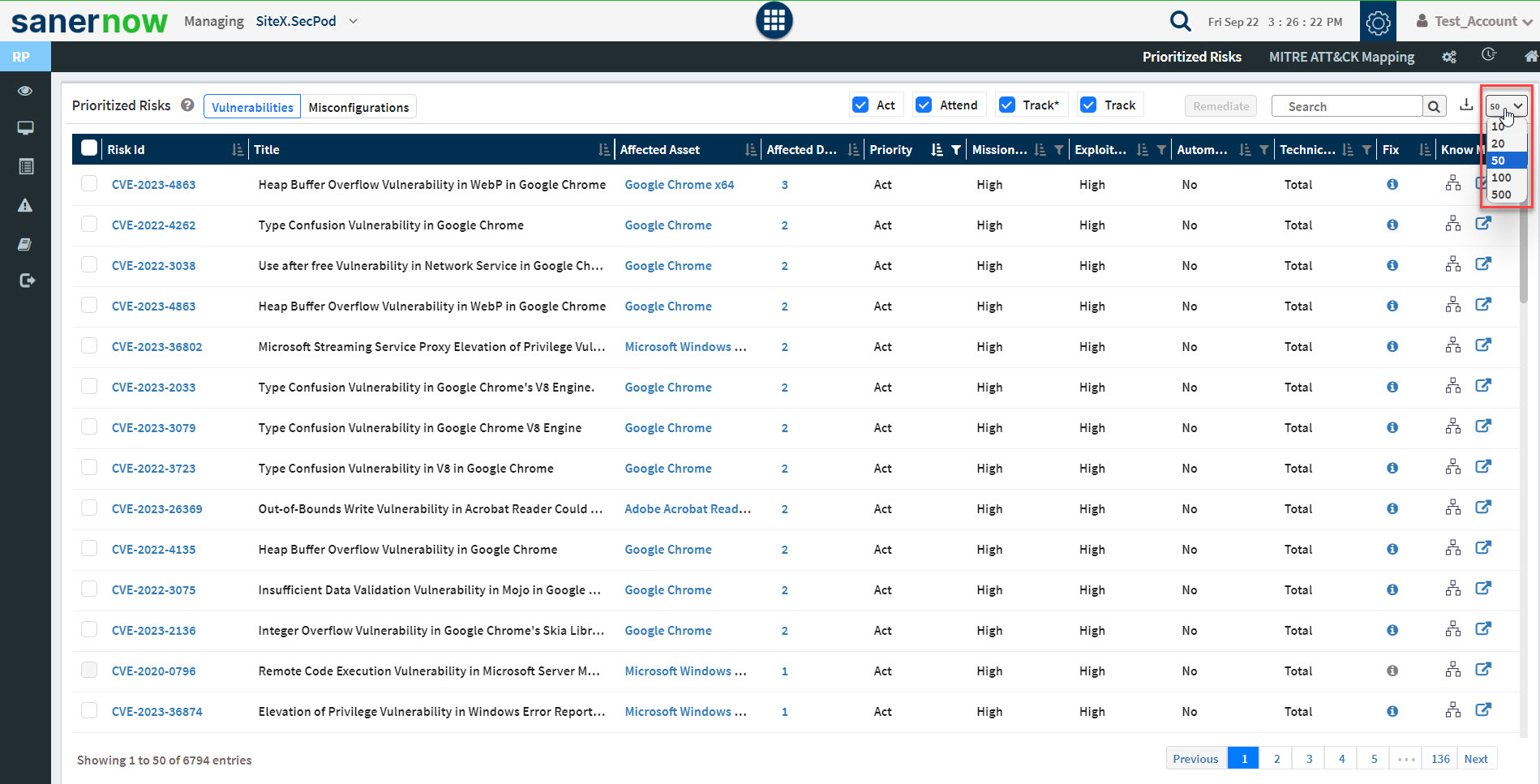The image size is (1540, 784).
Task: Switch to the Misconfigurations tab
Action: click(x=358, y=107)
